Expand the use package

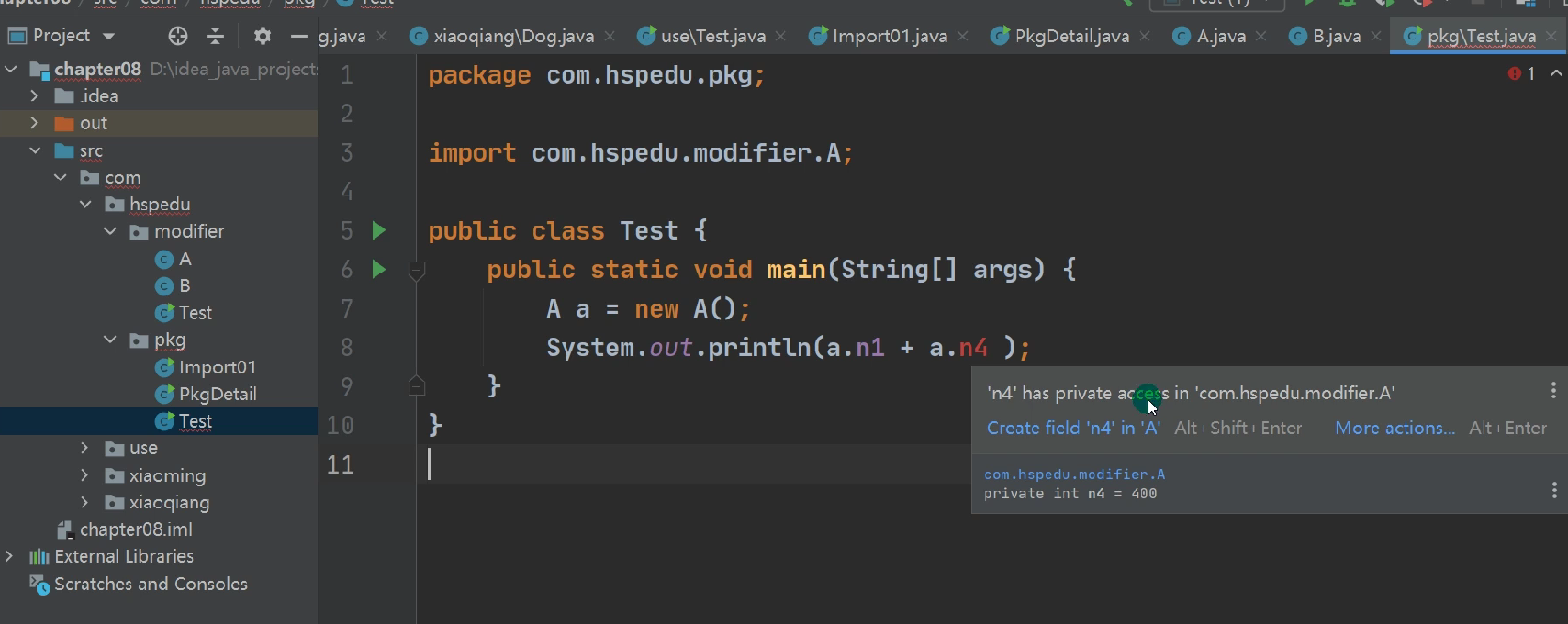coord(85,448)
